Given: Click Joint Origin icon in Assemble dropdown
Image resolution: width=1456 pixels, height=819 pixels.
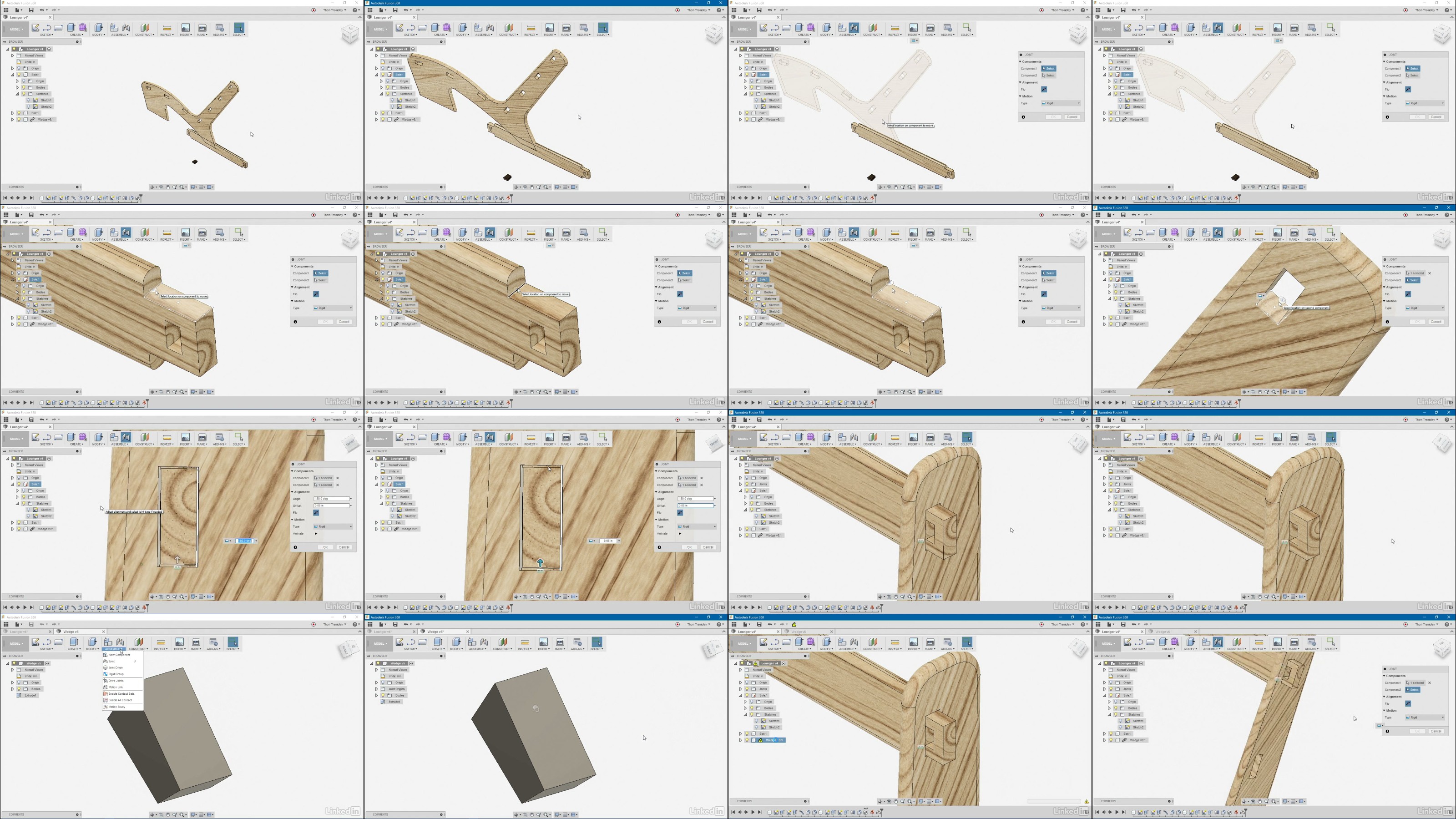Looking at the screenshot, I should 106,667.
